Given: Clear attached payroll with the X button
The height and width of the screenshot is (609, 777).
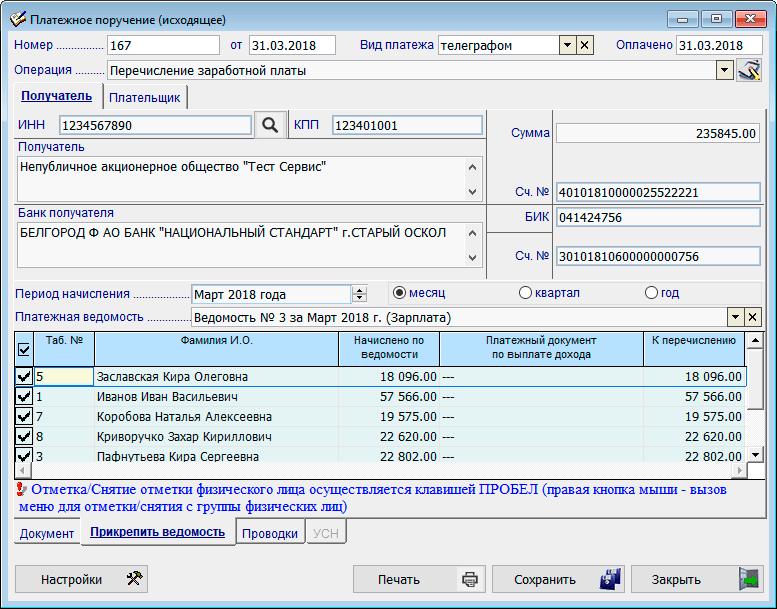Looking at the screenshot, I should 753,317.
